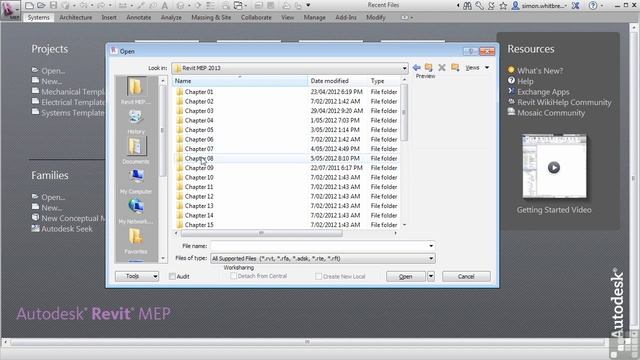The height and width of the screenshot is (360, 640).
Task: Switch to the Annotate ribbon tab
Action: [139, 18]
